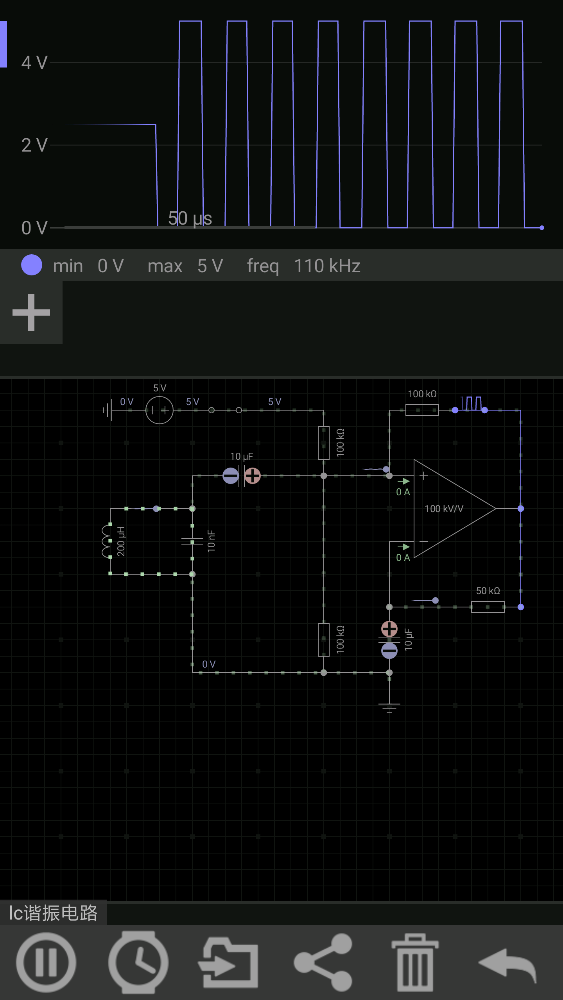Tap the 50 µs time scale label
563x1000 pixels.
click(x=190, y=219)
